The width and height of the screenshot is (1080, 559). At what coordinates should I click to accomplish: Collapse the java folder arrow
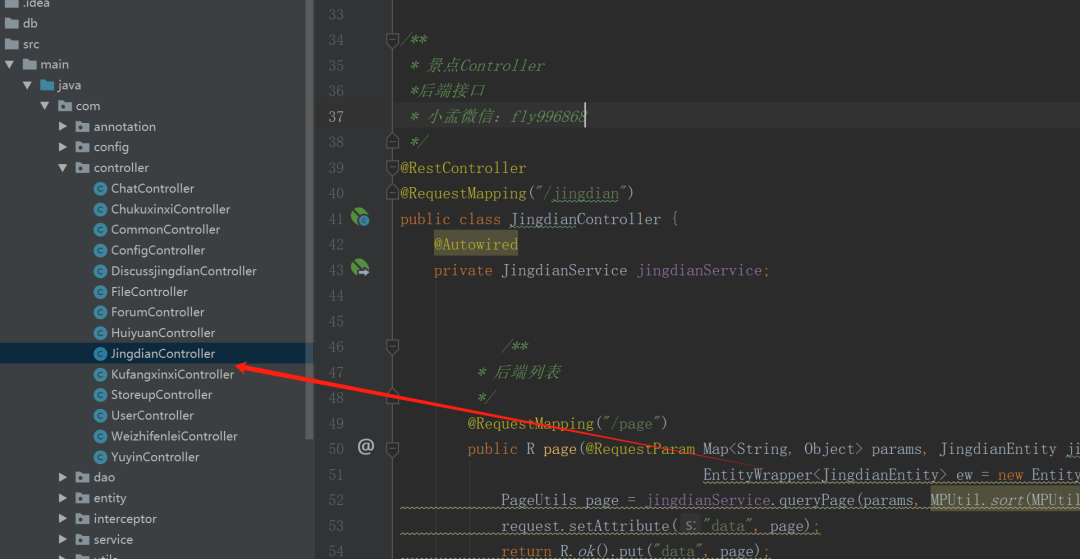[x=28, y=85]
